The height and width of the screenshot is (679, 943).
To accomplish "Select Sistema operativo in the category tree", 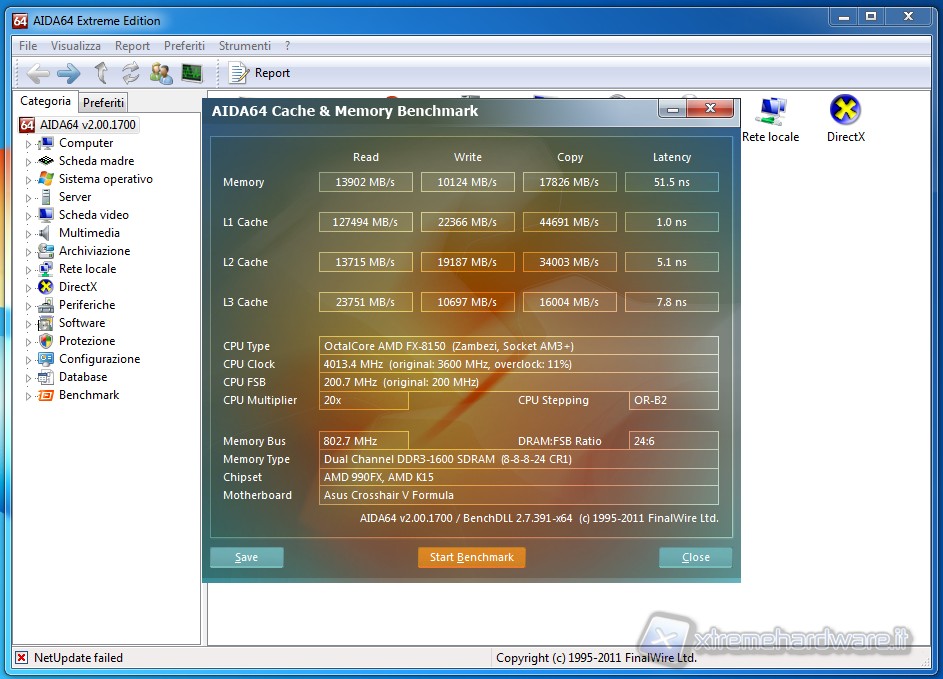I will pyautogui.click(x=105, y=179).
